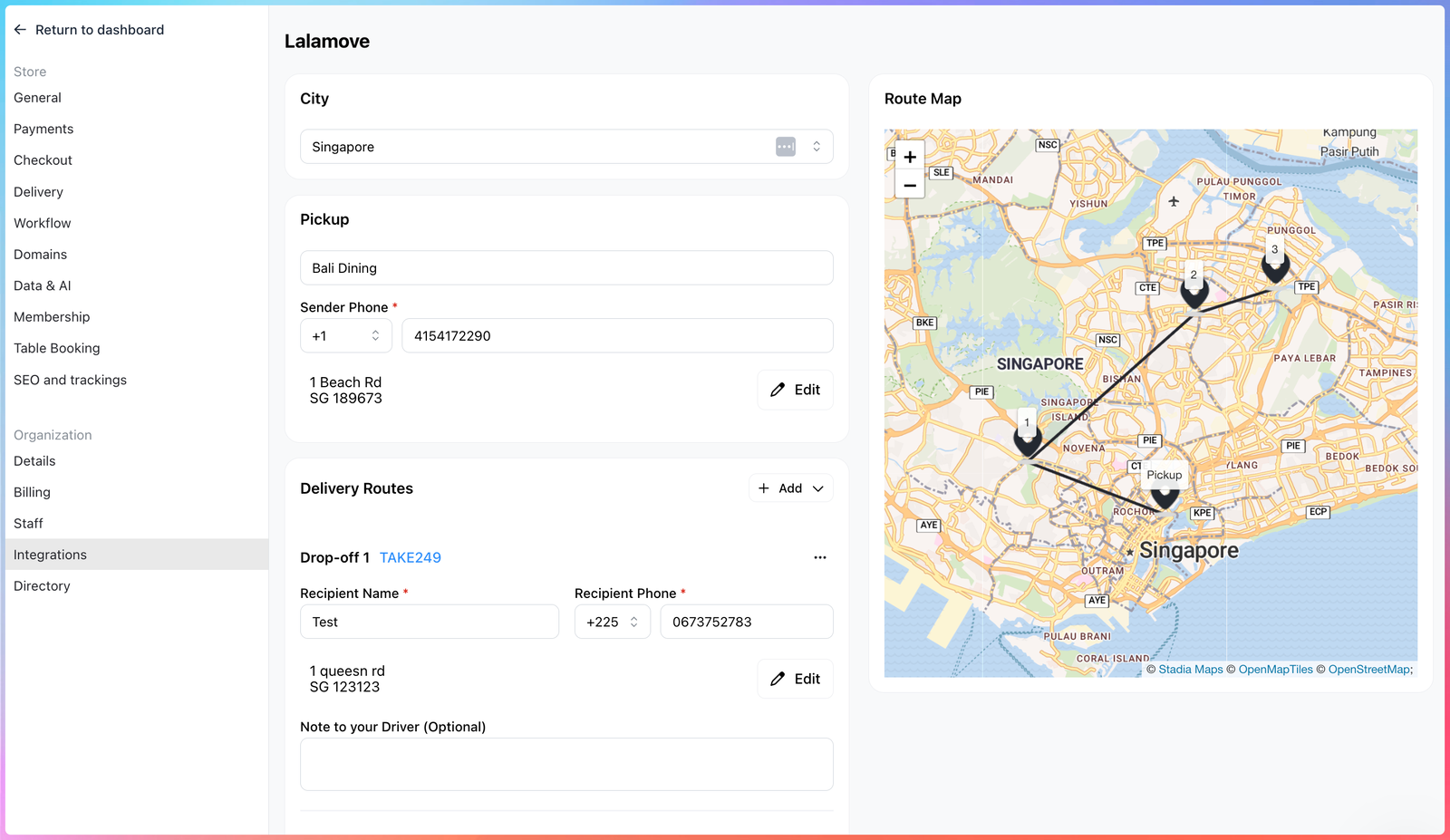Open SEO and trackings settings
The width and height of the screenshot is (1450, 840).
[x=70, y=380]
